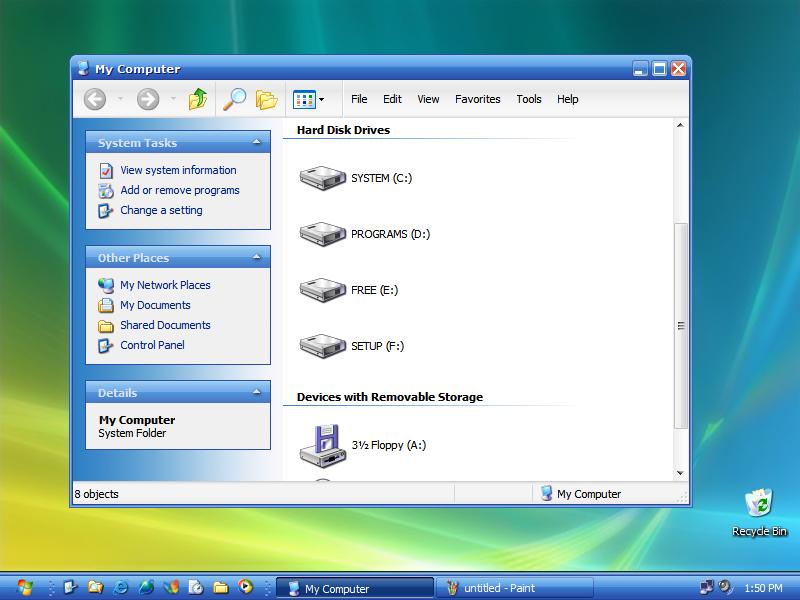800x600 pixels.
Task: Click the 1:50 PM taskbar clock
Action: tap(763, 588)
